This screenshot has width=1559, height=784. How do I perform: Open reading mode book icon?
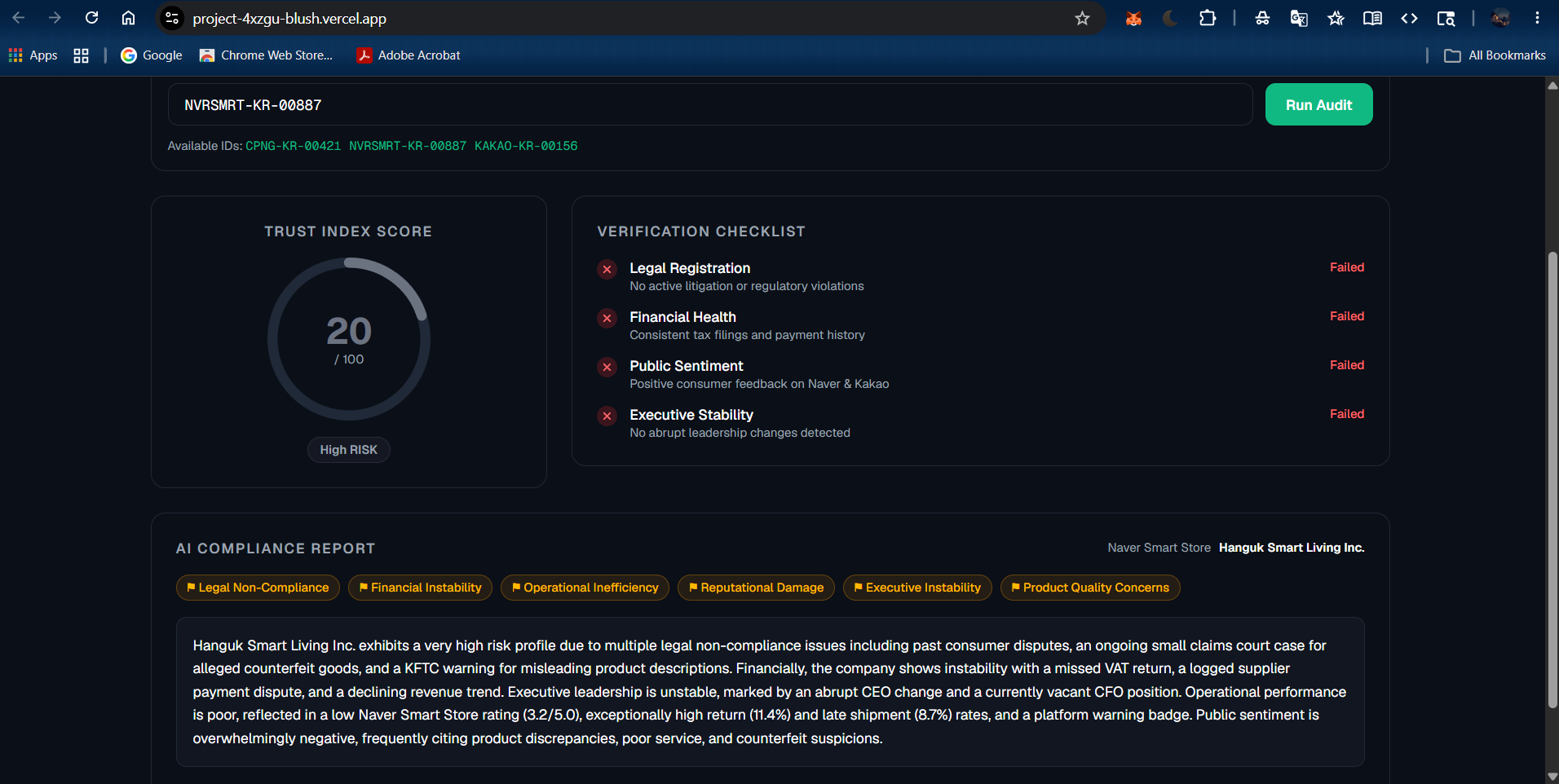pyautogui.click(x=1372, y=18)
